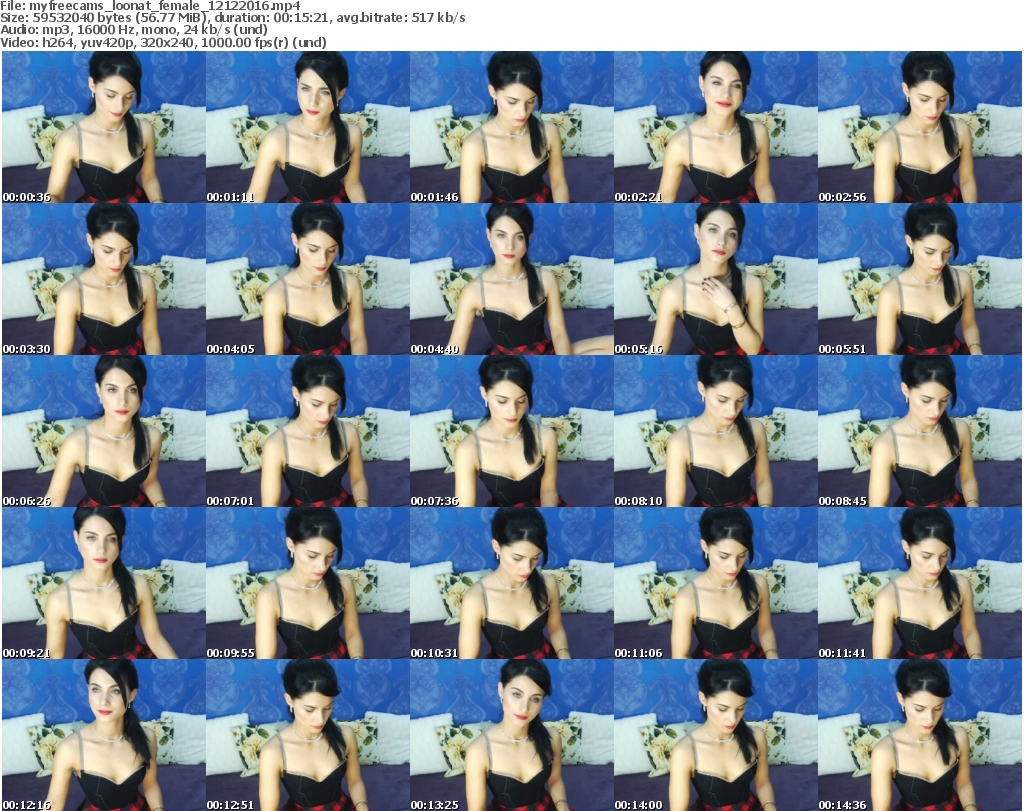Viewport: 1024px width, 811px height.
Task: Choose the thumbnail stamped 00:09:21
Action: [x=104, y=583]
